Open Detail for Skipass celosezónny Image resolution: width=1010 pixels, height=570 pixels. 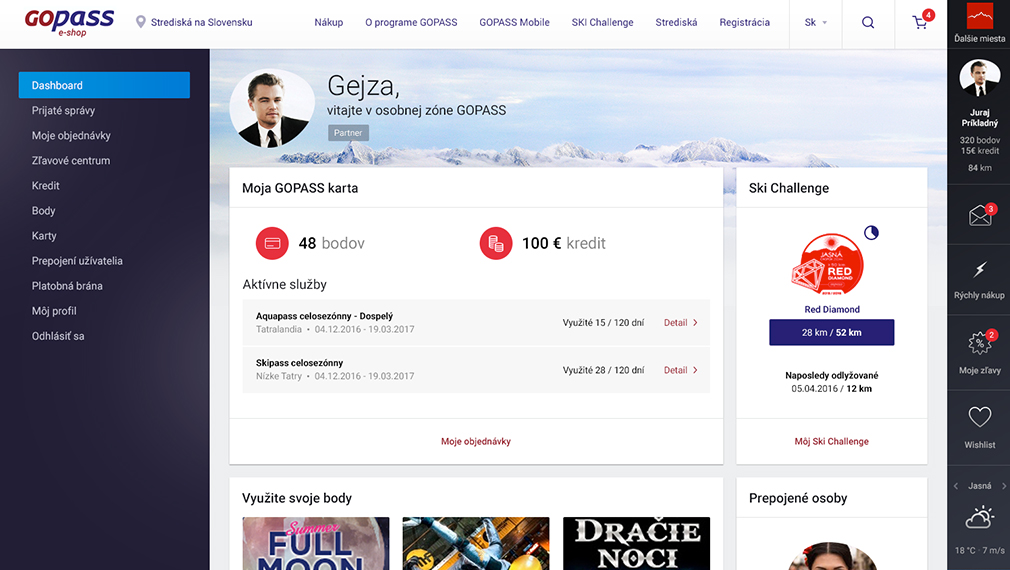[681, 370]
